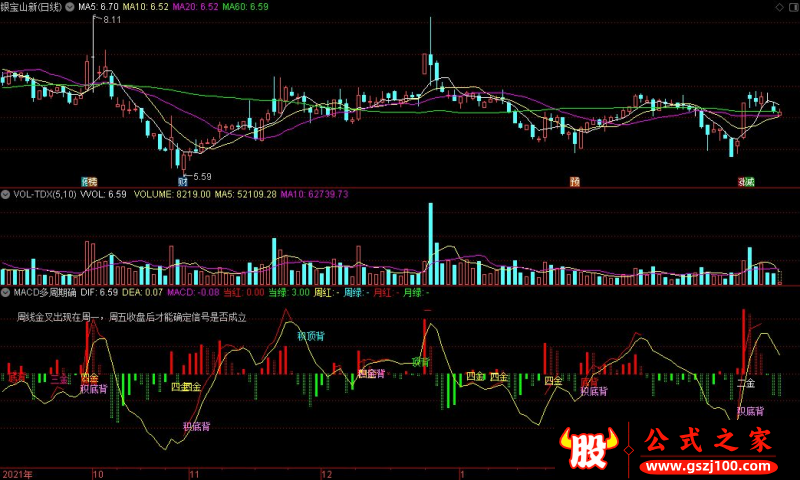800x480 pixels.
Task: Select the 当红: 0.00 value
Action: (244, 293)
